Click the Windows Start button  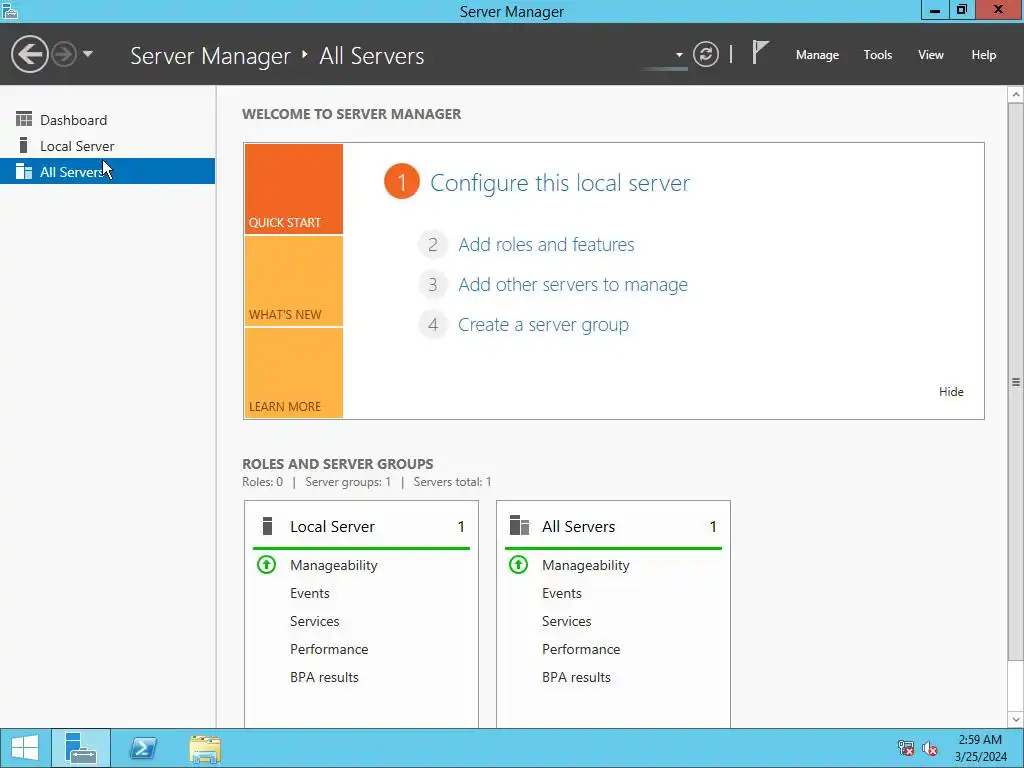coord(25,748)
